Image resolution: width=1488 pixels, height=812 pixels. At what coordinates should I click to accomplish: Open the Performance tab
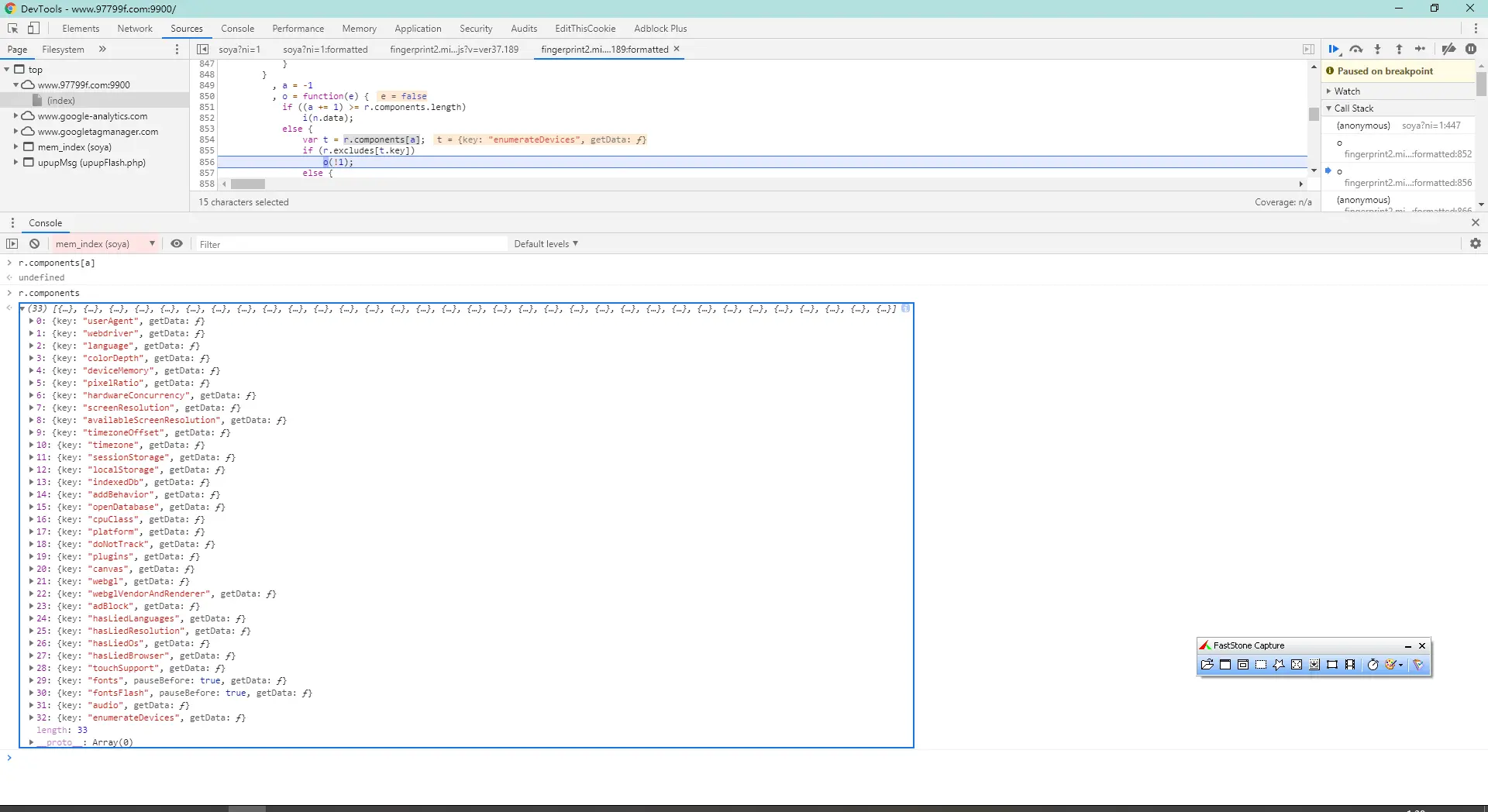[298, 28]
